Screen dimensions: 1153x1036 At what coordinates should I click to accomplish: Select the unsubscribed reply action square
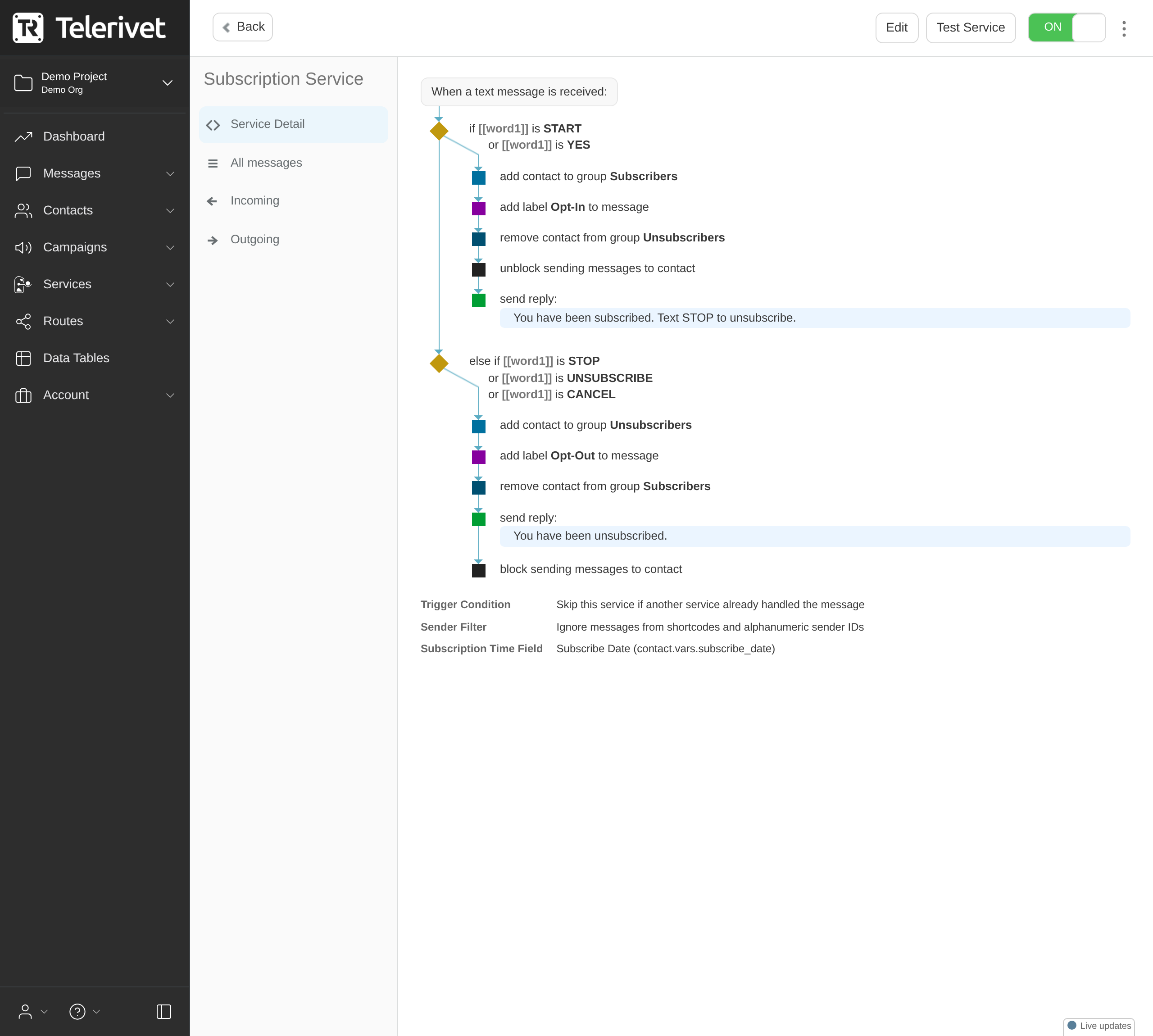tap(479, 519)
